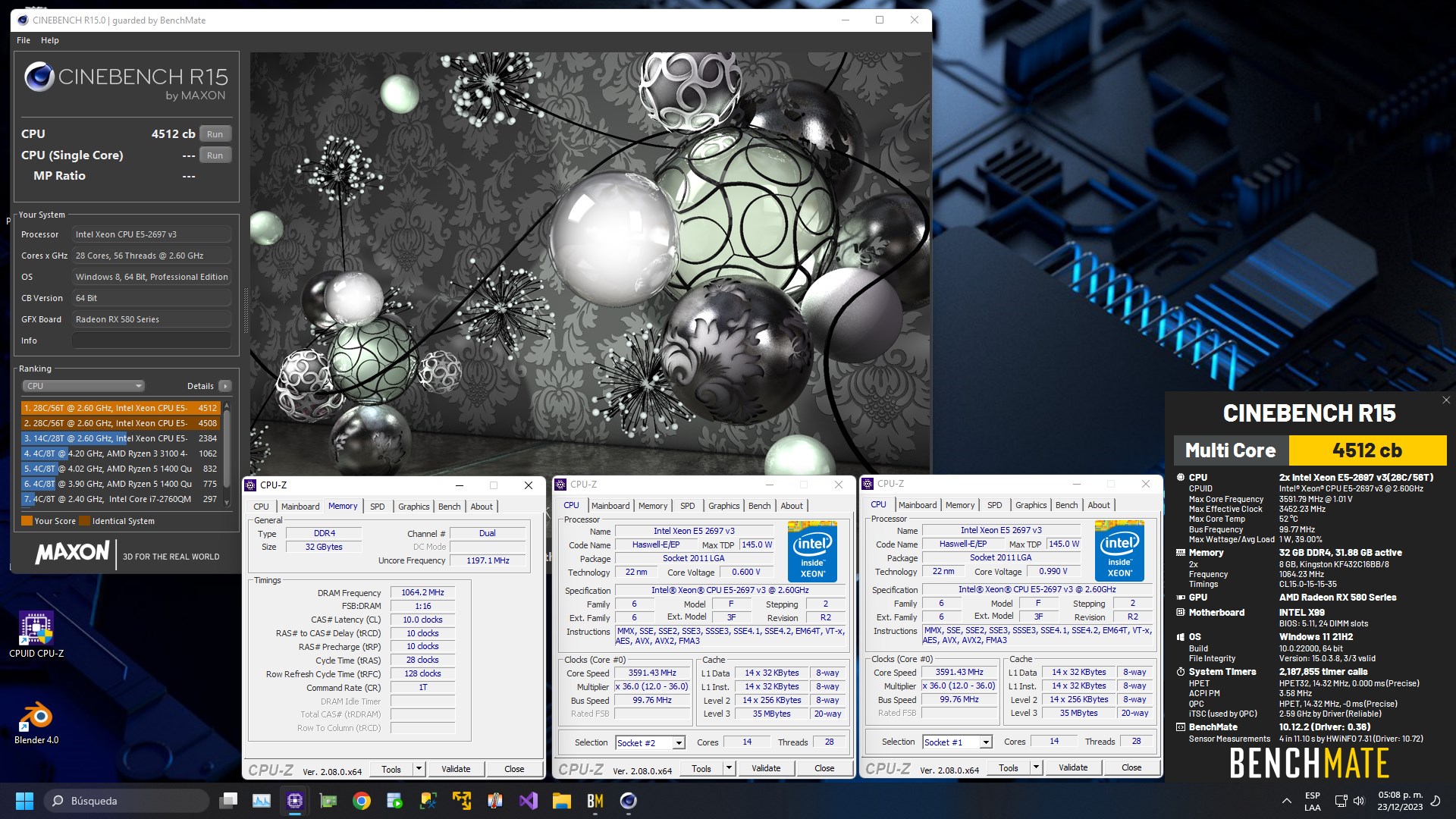This screenshot has width=1456, height=819.
Task: Open Tools dropdown arrow in Socket #1 CPU-Z window
Action: (1036, 767)
